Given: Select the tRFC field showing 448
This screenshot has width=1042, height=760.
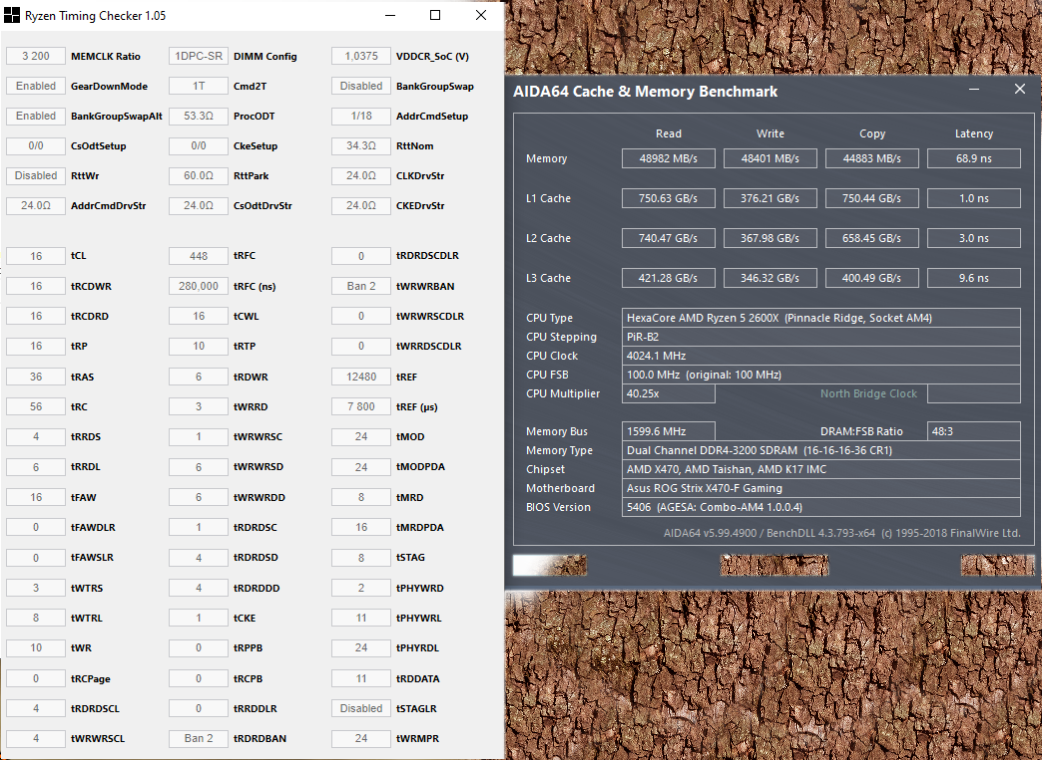Looking at the screenshot, I should (x=199, y=256).
